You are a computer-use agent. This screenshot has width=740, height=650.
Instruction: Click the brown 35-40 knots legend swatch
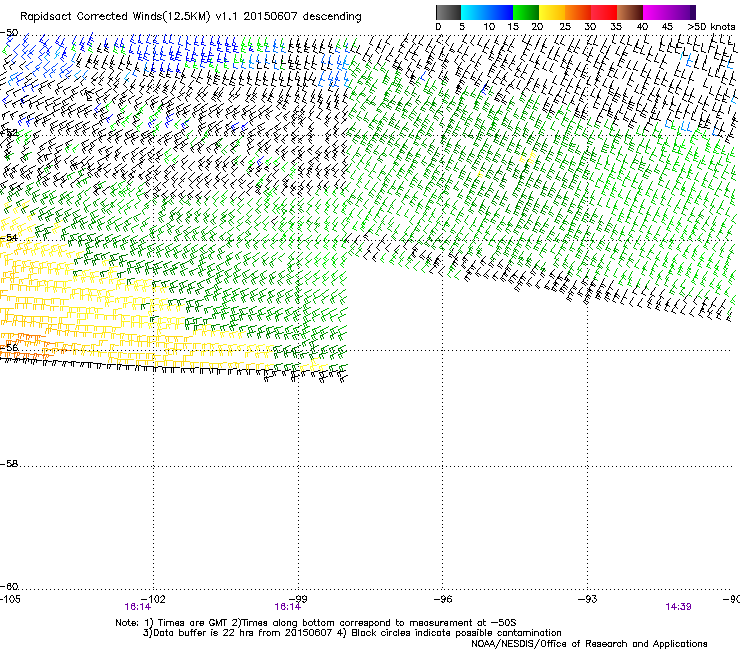[x=630, y=12]
